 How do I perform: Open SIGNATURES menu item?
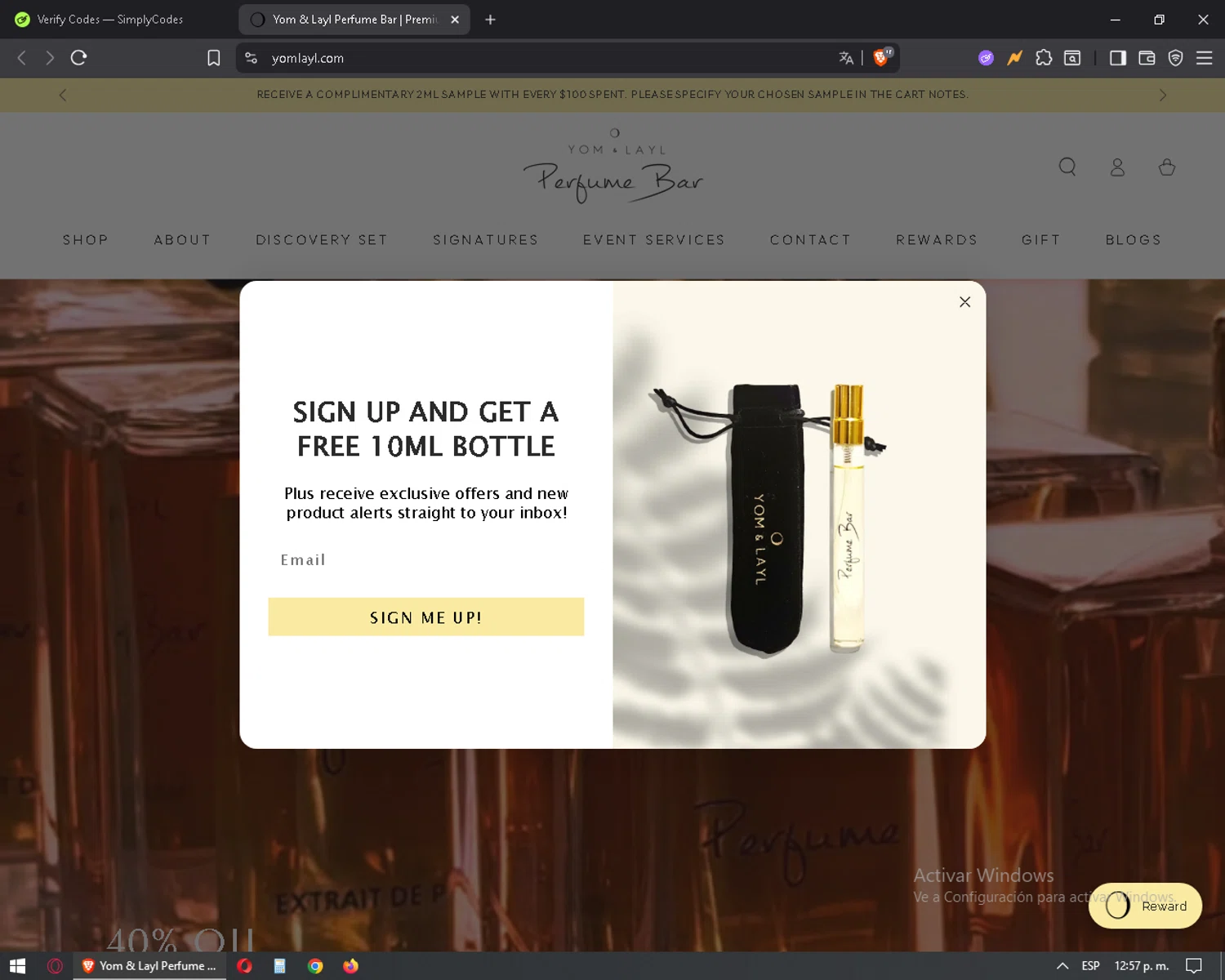pos(486,240)
